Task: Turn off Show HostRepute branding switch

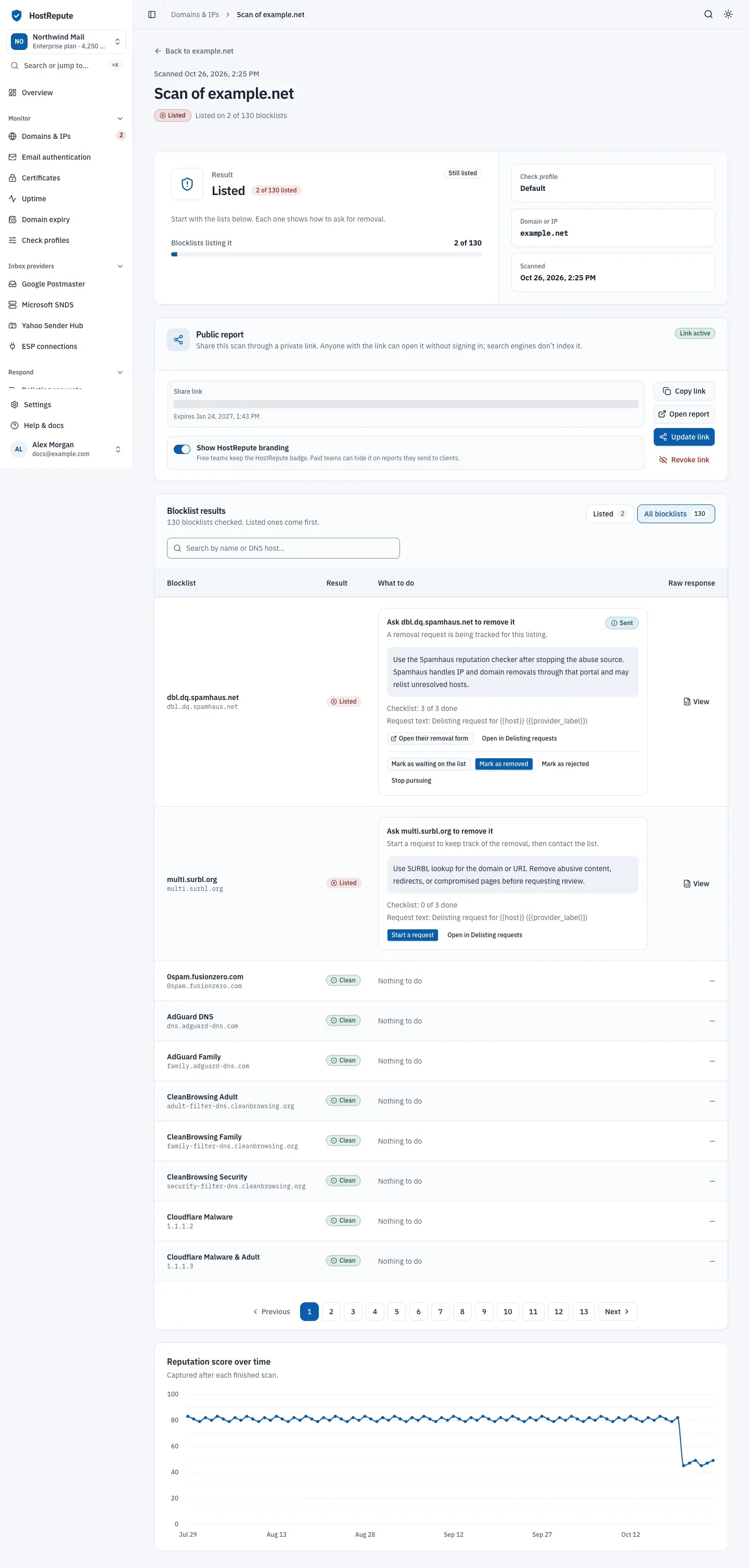Action: [x=182, y=449]
